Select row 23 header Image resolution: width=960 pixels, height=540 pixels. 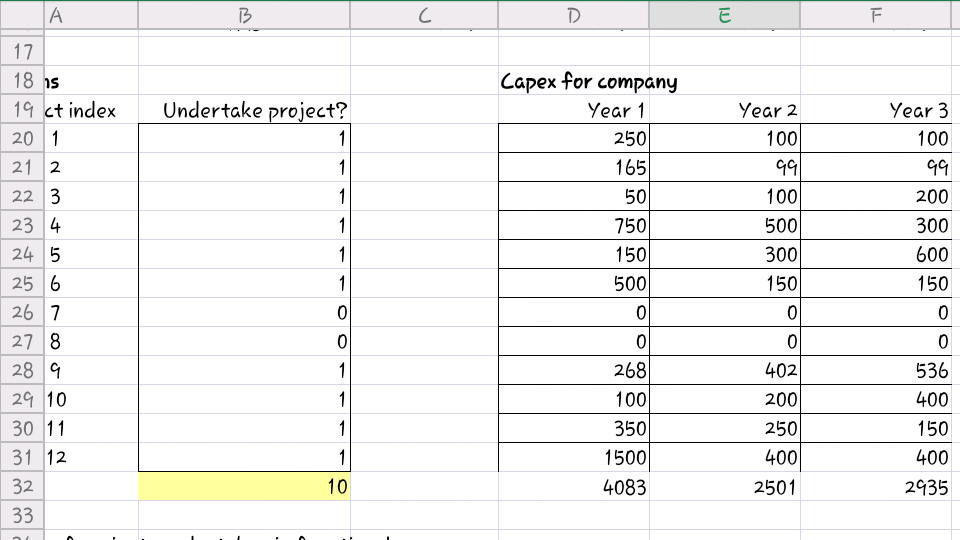(22, 225)
